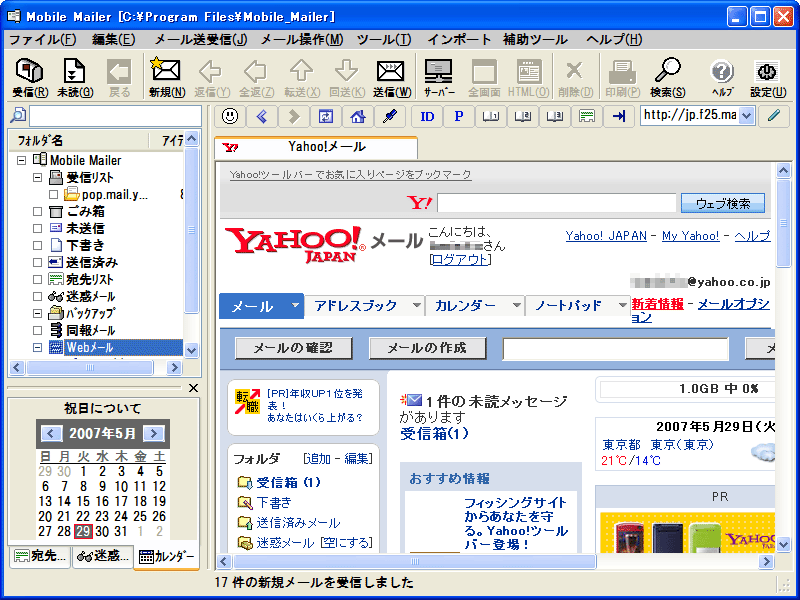
Task: Click the ログアウト link
Action: [460, 260]
